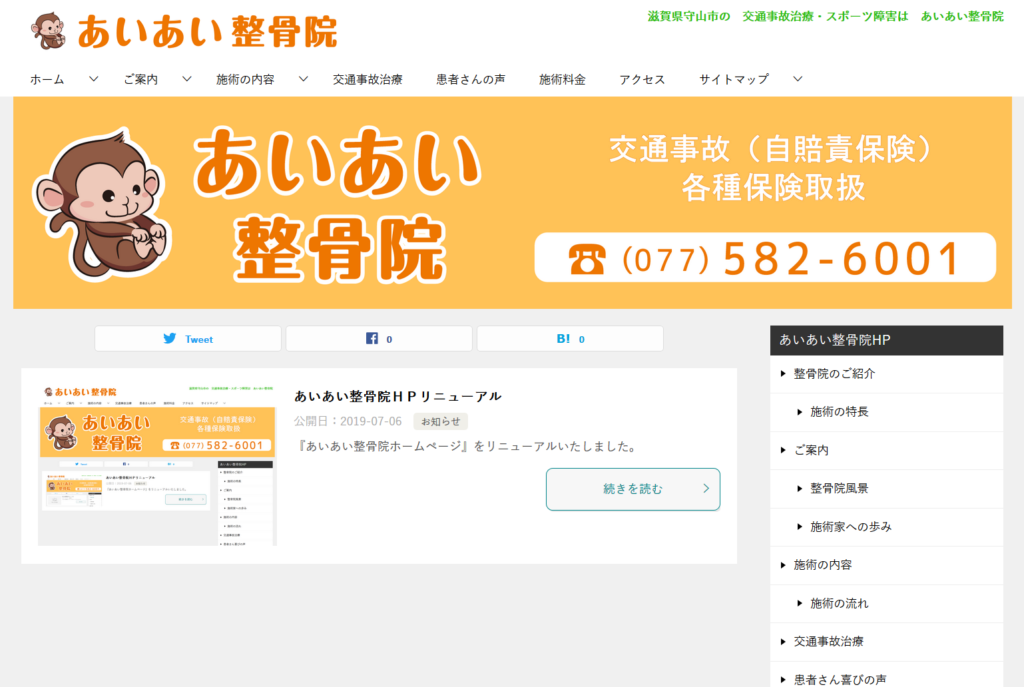
Task: Open the article titled あいあい整骨院ＨＰリニューアル
Action: tap(395, 395)
